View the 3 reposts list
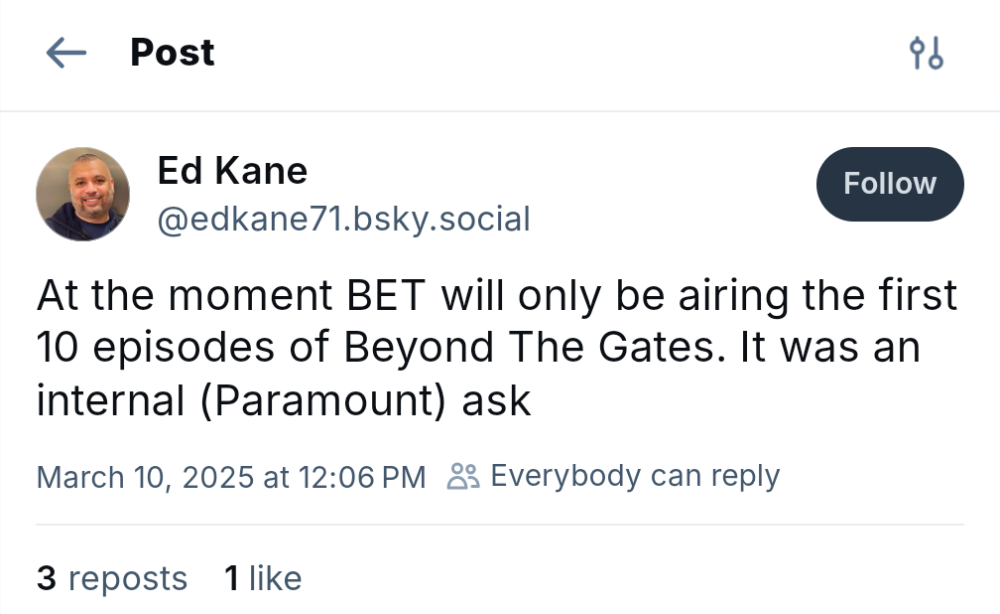Screen dimensions: 1000x614 pos(112,578)
